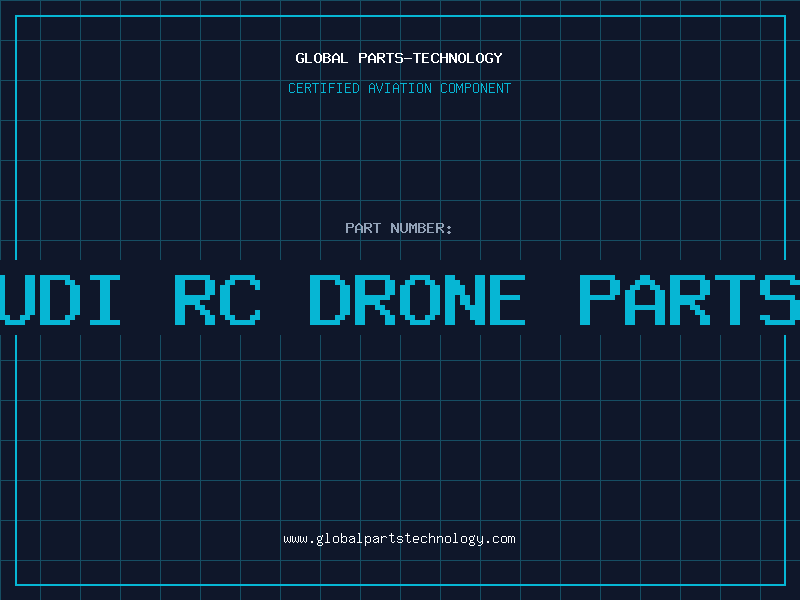Click the large letter N in DRONE
800x600 pixels.
(x=462, y=299)
